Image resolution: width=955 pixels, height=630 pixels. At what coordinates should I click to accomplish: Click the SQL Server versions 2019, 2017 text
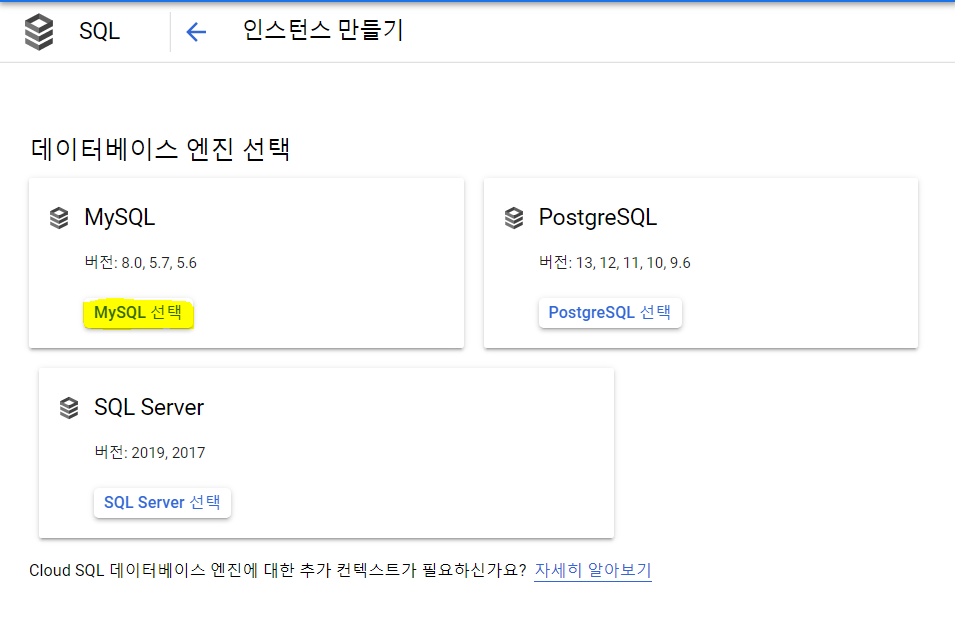click(150, 453)
